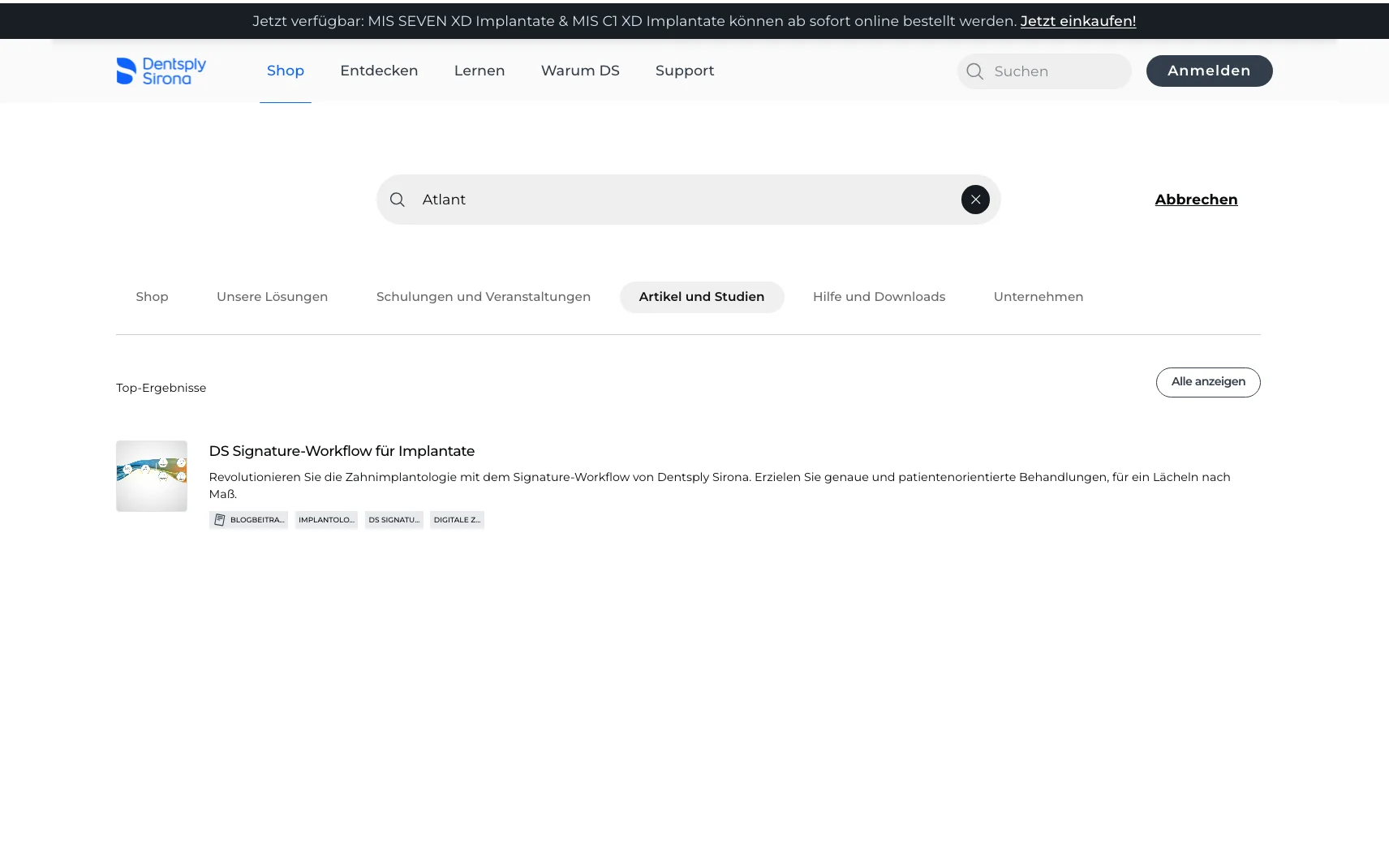Click the Dentsply Sirona logo
The height and width of the screenshot is (868, 1389).
[161, 71]
